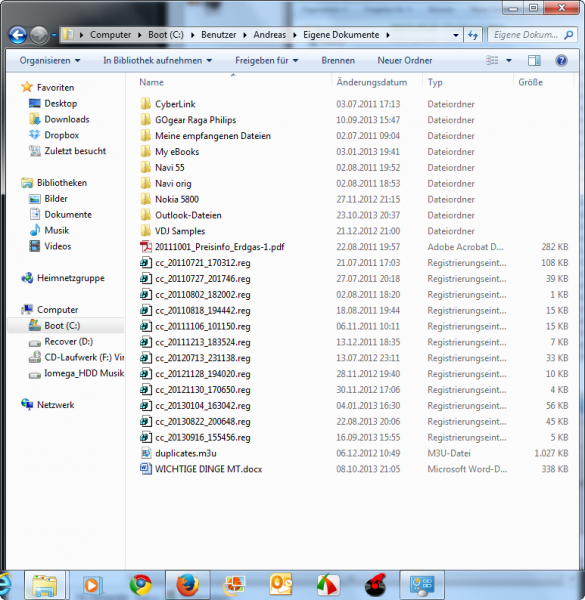Viewport: 585px width, 600px height.
Task: Open the Freigeben für menu
Action: [266, 60]
